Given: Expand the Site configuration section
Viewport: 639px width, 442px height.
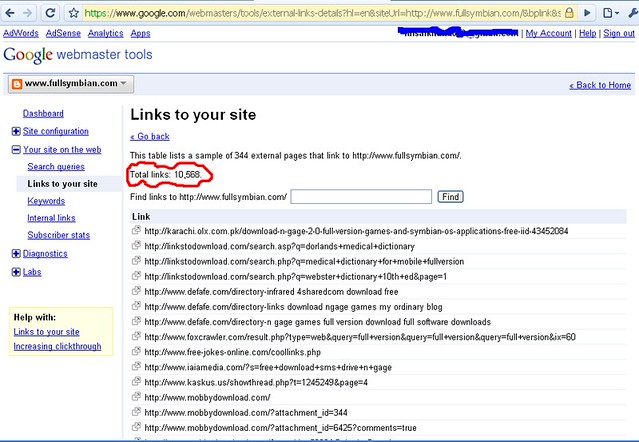Looking at the screenshot, I should click(x=16, y=131).
